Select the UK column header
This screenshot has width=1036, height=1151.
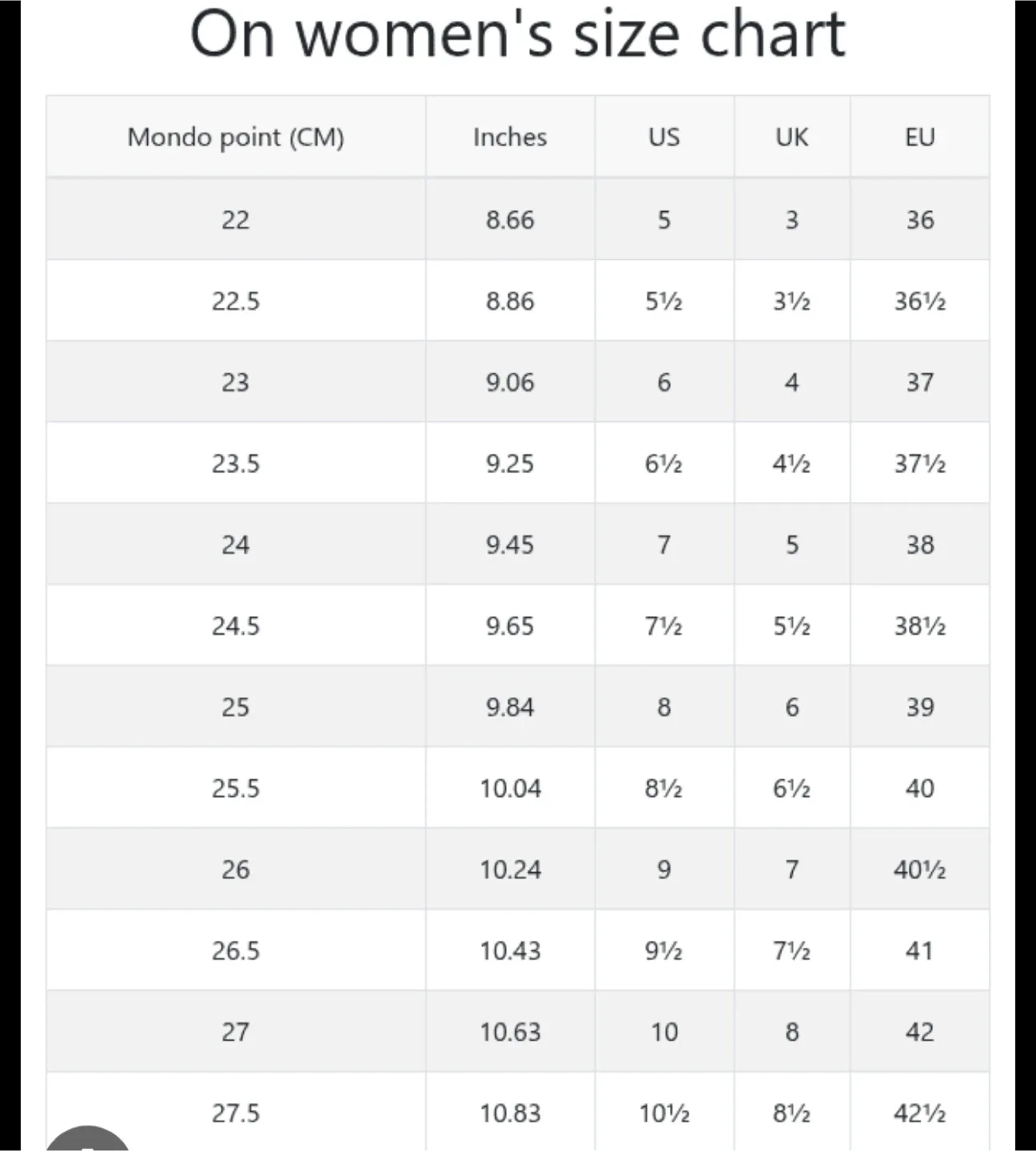(x=791, y=137)
